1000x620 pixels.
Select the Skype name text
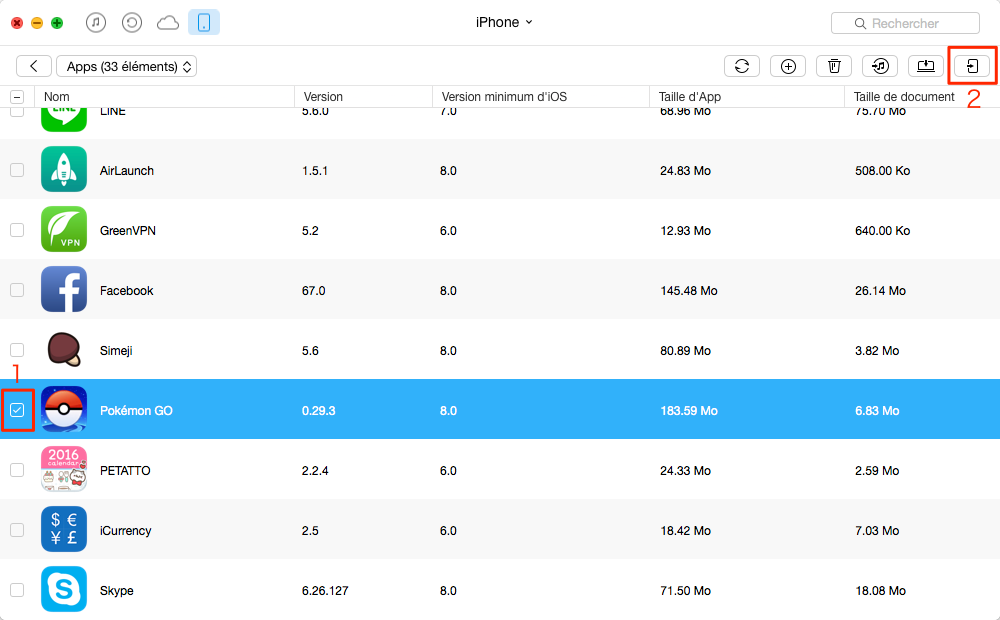[x=117, y=590]
